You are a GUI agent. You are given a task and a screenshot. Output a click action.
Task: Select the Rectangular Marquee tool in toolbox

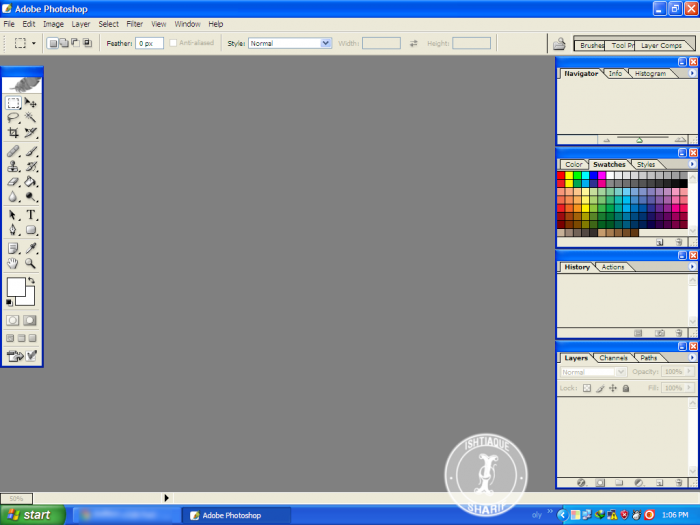(x=13, y=103)
